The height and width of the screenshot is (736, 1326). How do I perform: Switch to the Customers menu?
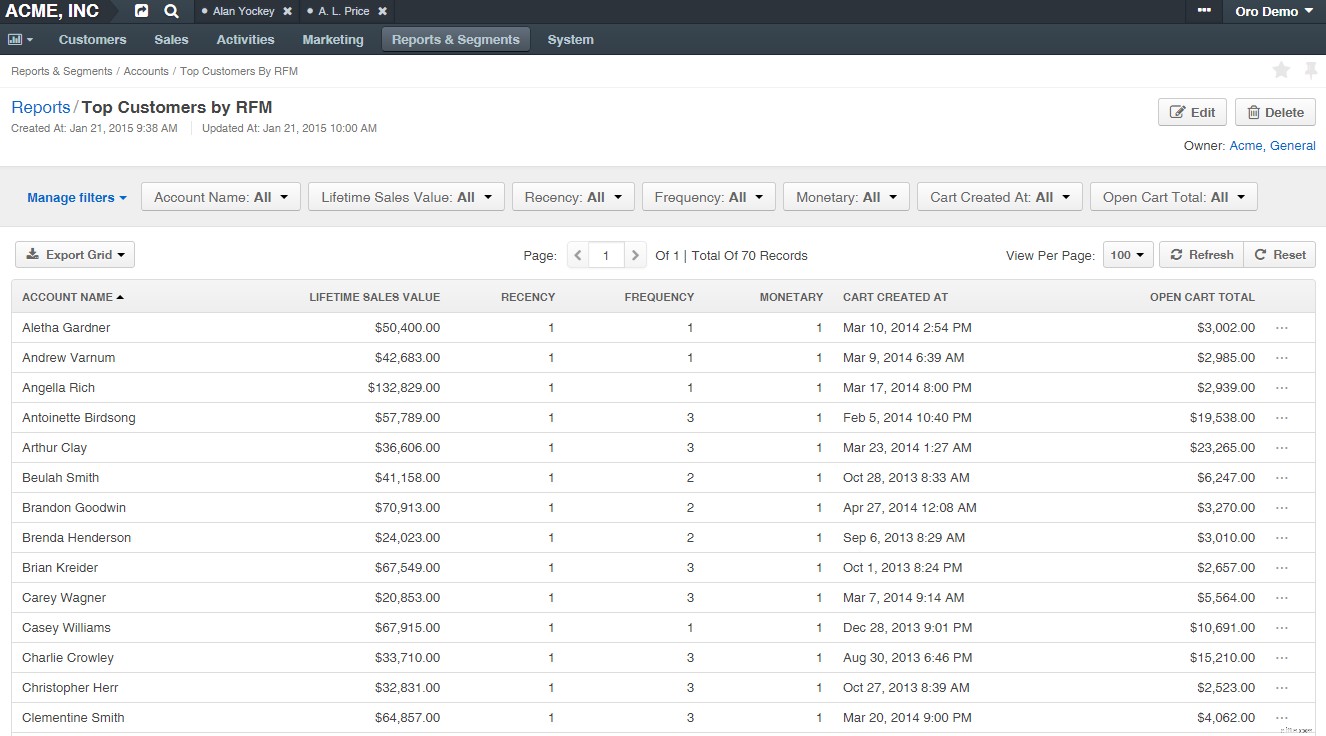click(92, 39)
